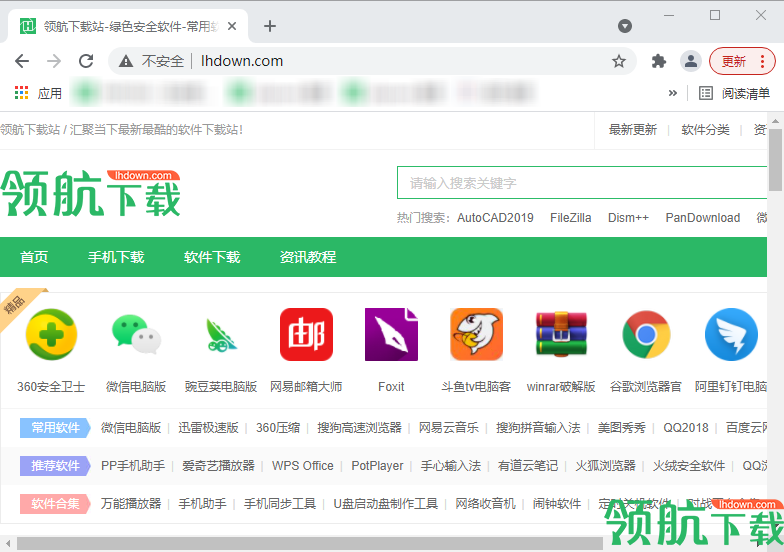Open the 万能播放器 link
Image resolution: width=784 pixels, height=552 pixels.
[131, 504]
